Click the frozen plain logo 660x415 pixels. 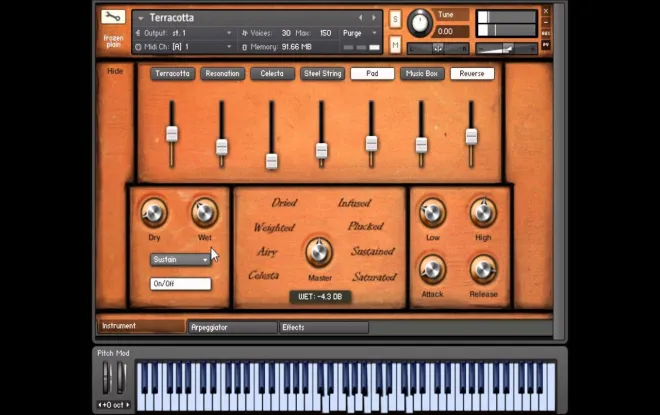113,41
